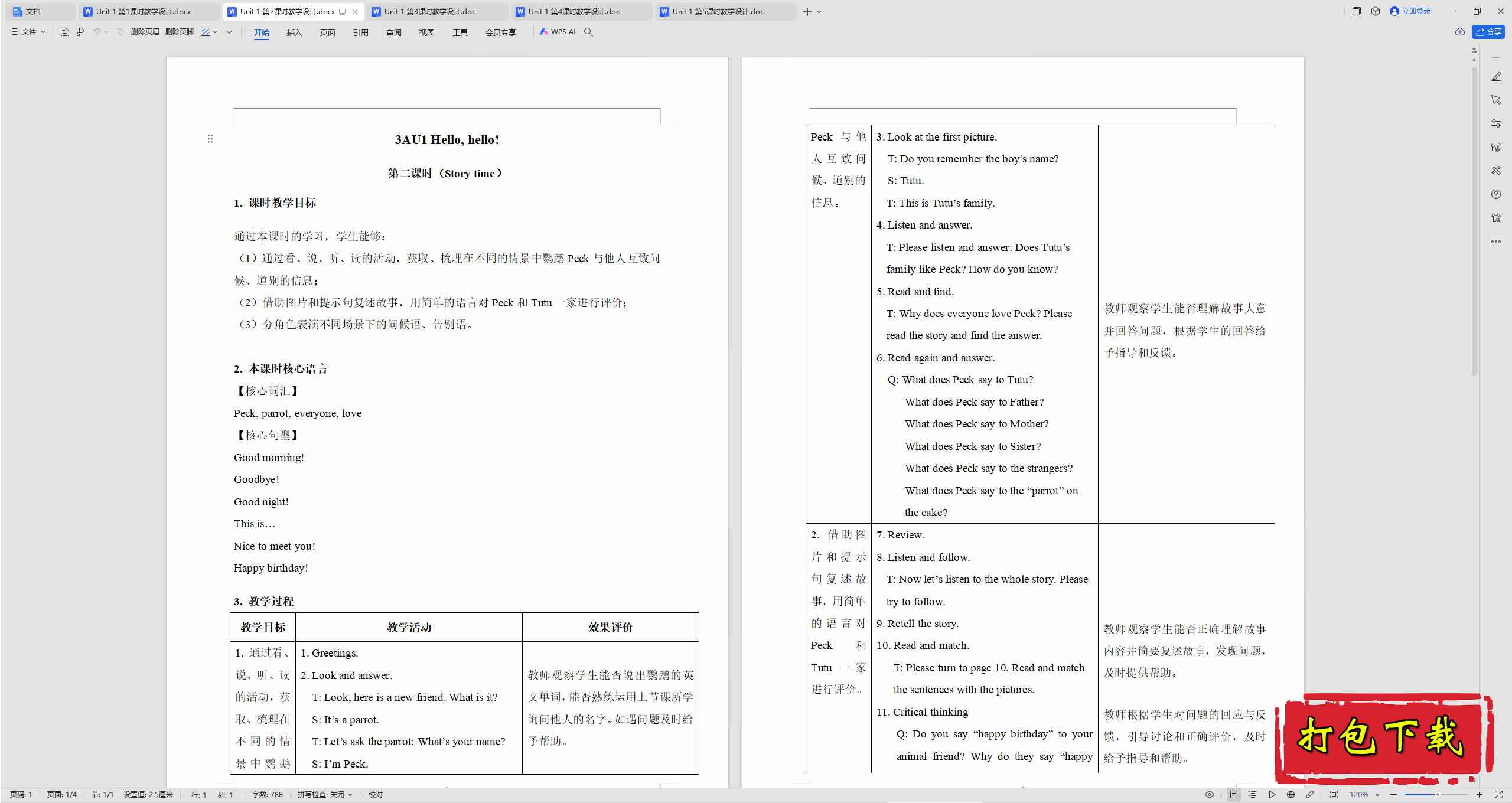Switch to Unit 1 第4课时教学设计.doc tab
The height and width of the screenshot is (803, 1512).
coord(582,11)
